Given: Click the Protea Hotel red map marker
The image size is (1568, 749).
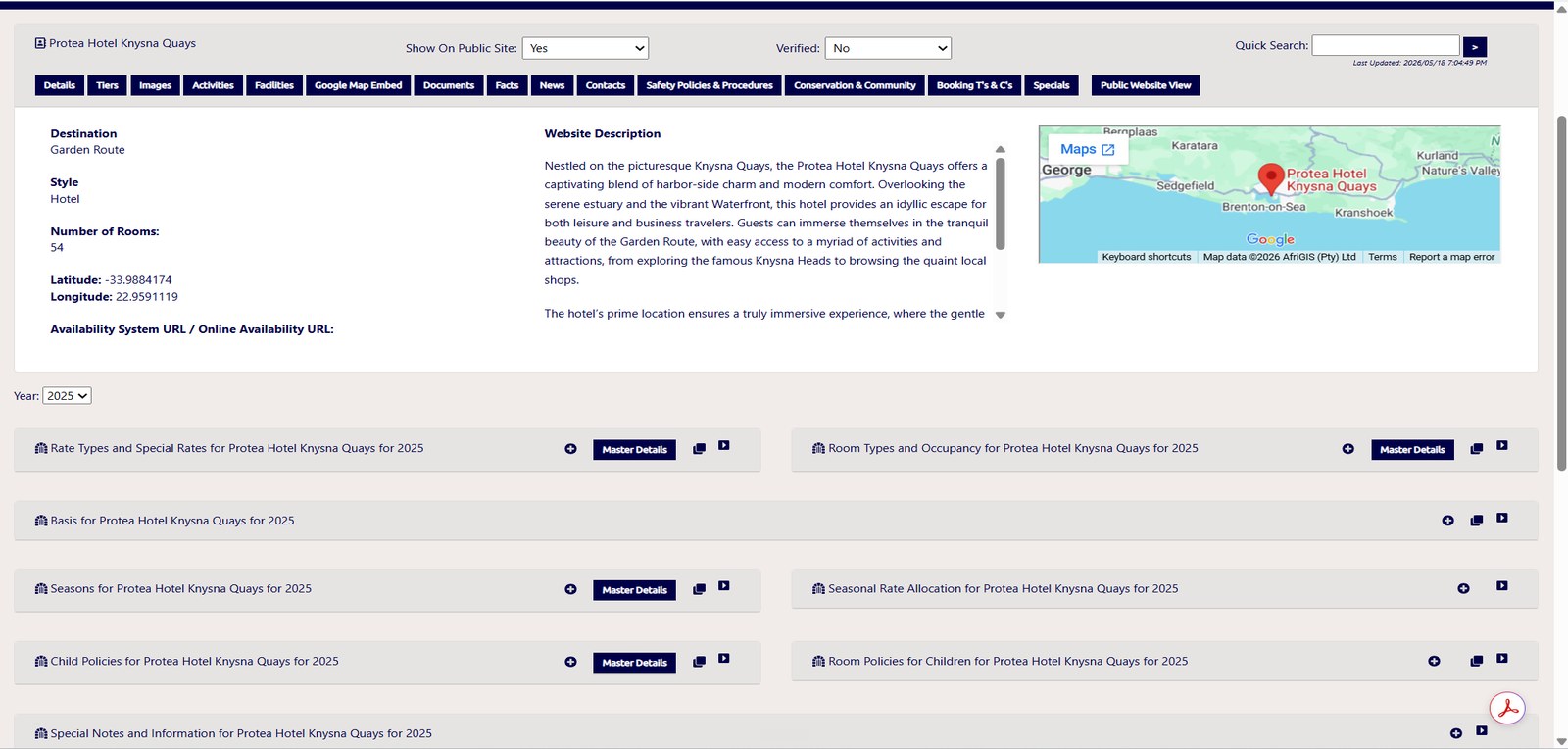Looking at the screenshot, I should 1271,178.
